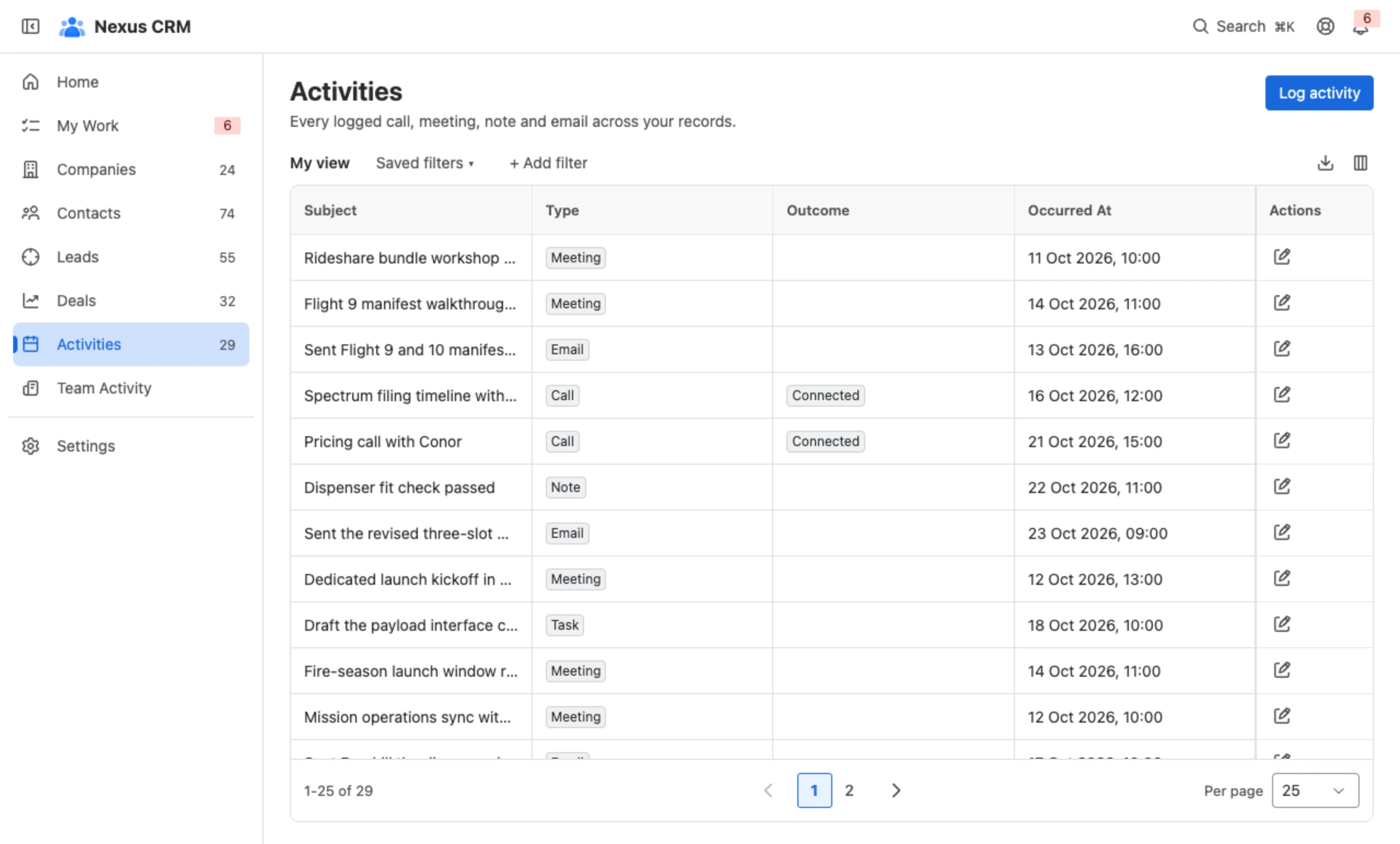Click the search magnifier icon

pos(1200,26)
